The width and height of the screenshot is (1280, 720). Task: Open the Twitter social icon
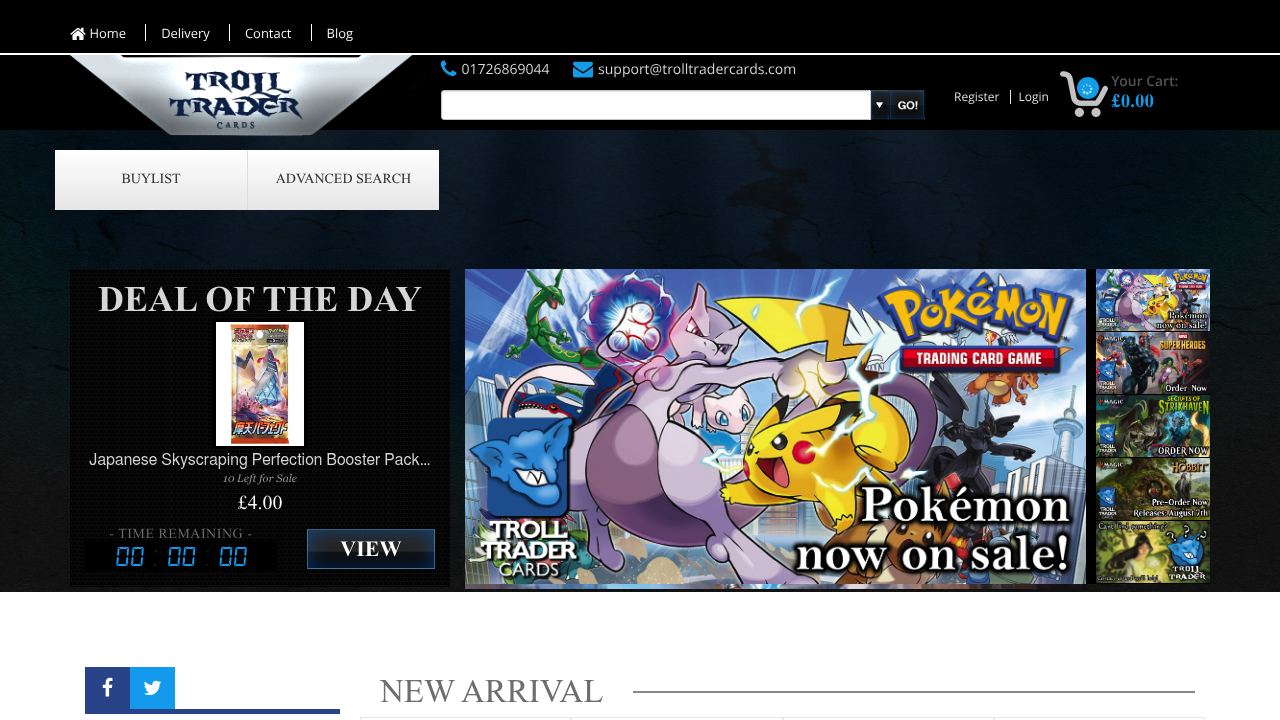click(x=152, y=688)
